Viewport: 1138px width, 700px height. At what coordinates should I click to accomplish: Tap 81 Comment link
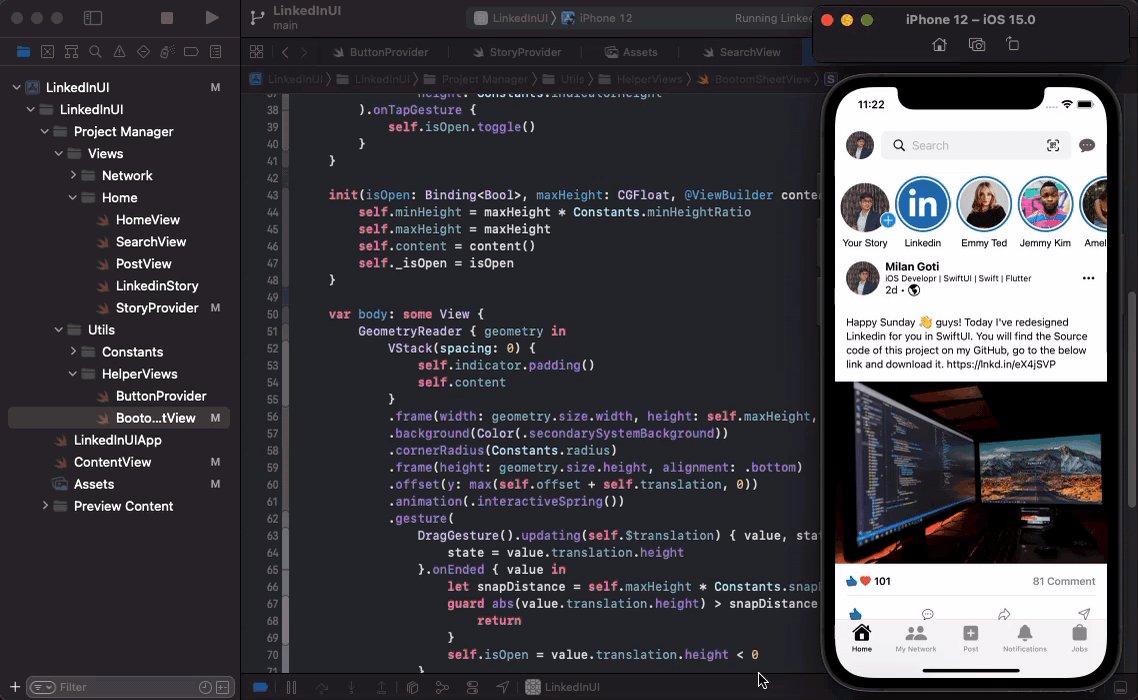[x=1063, y=581]
